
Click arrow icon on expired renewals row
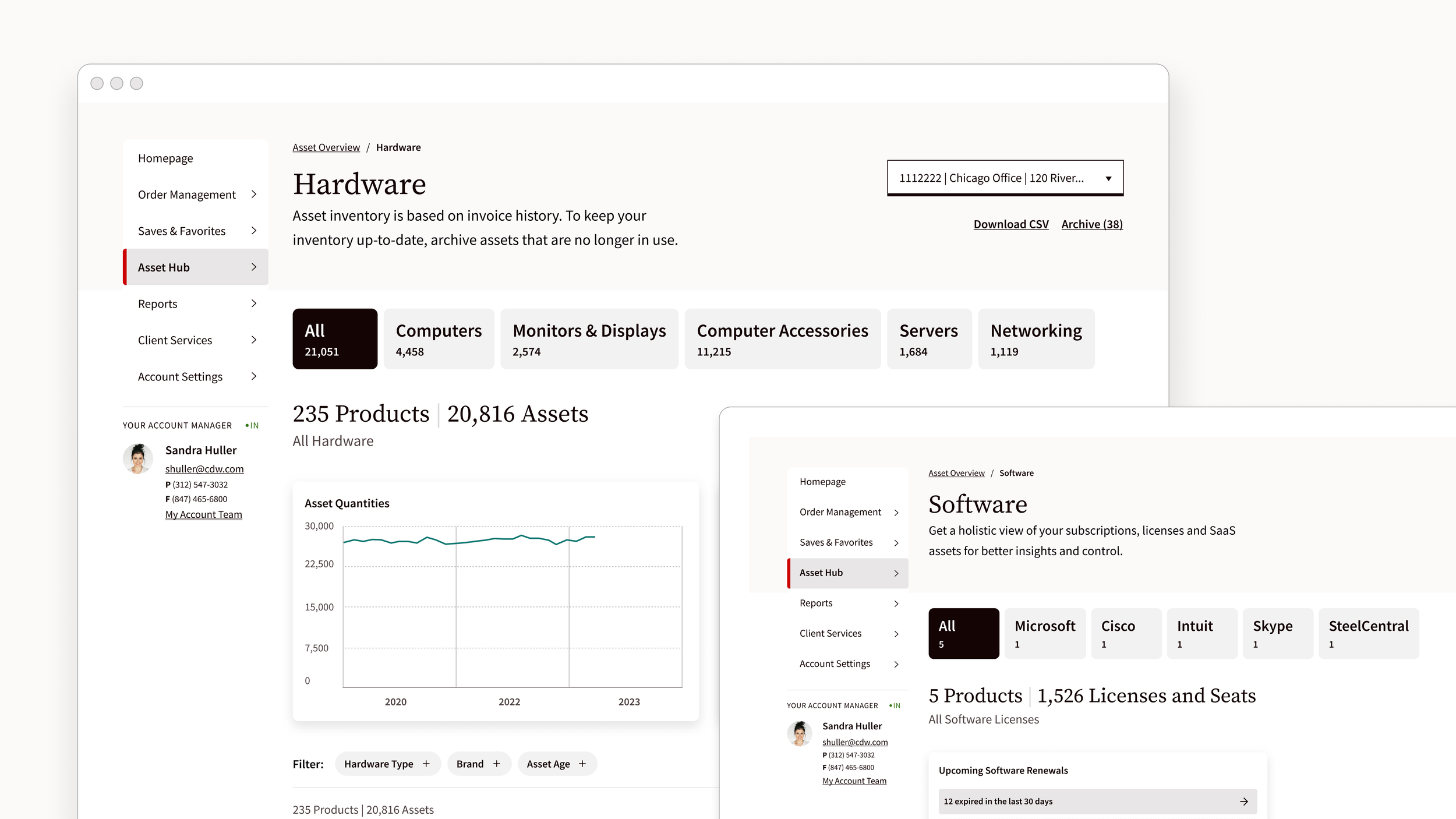pyautogui.click(x=1243, y=802)
